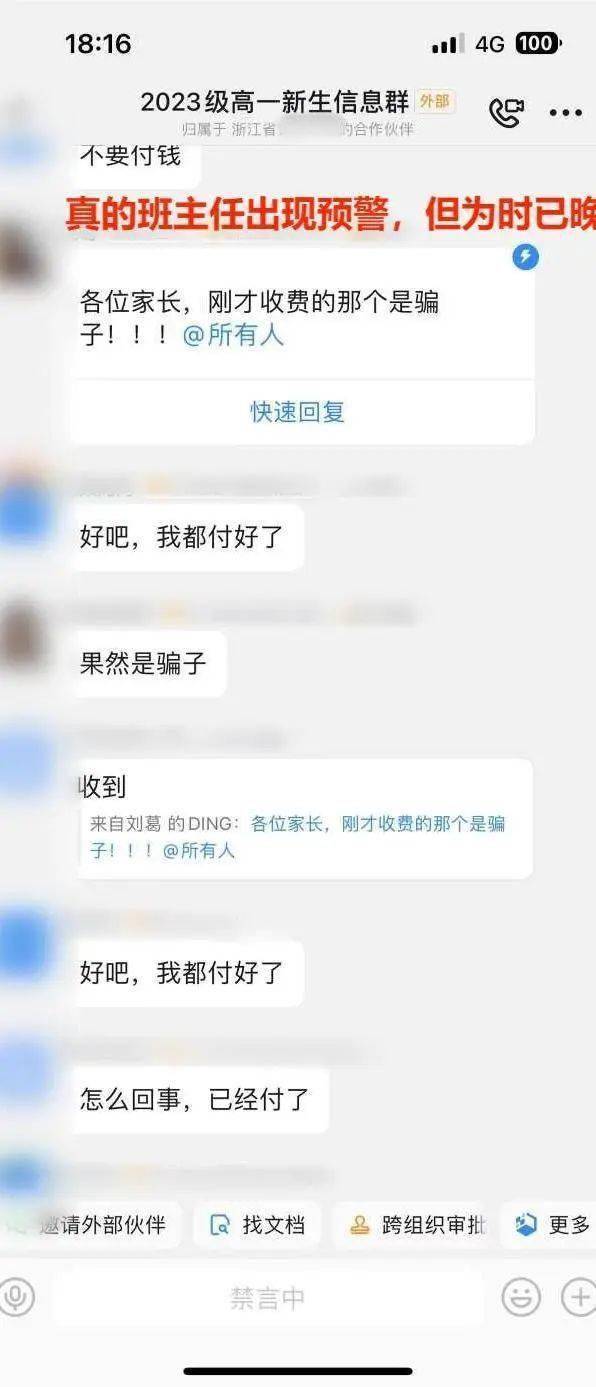The image size is (596, 1387).
Task: Tap the 怎么回事，已经付了 message bubble
Action: coord(197,1100)
